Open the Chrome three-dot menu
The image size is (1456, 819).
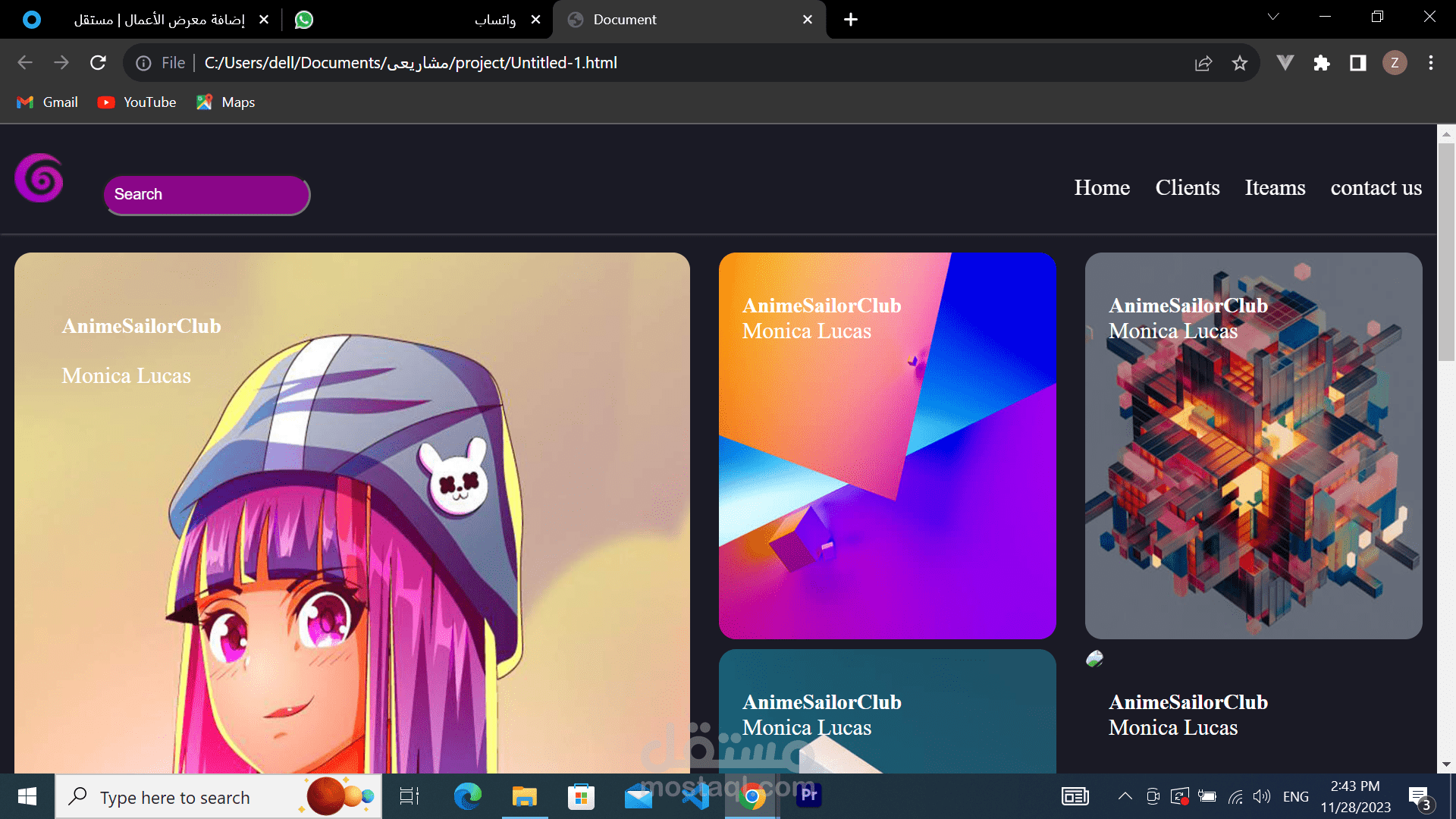pos(1431,63)
